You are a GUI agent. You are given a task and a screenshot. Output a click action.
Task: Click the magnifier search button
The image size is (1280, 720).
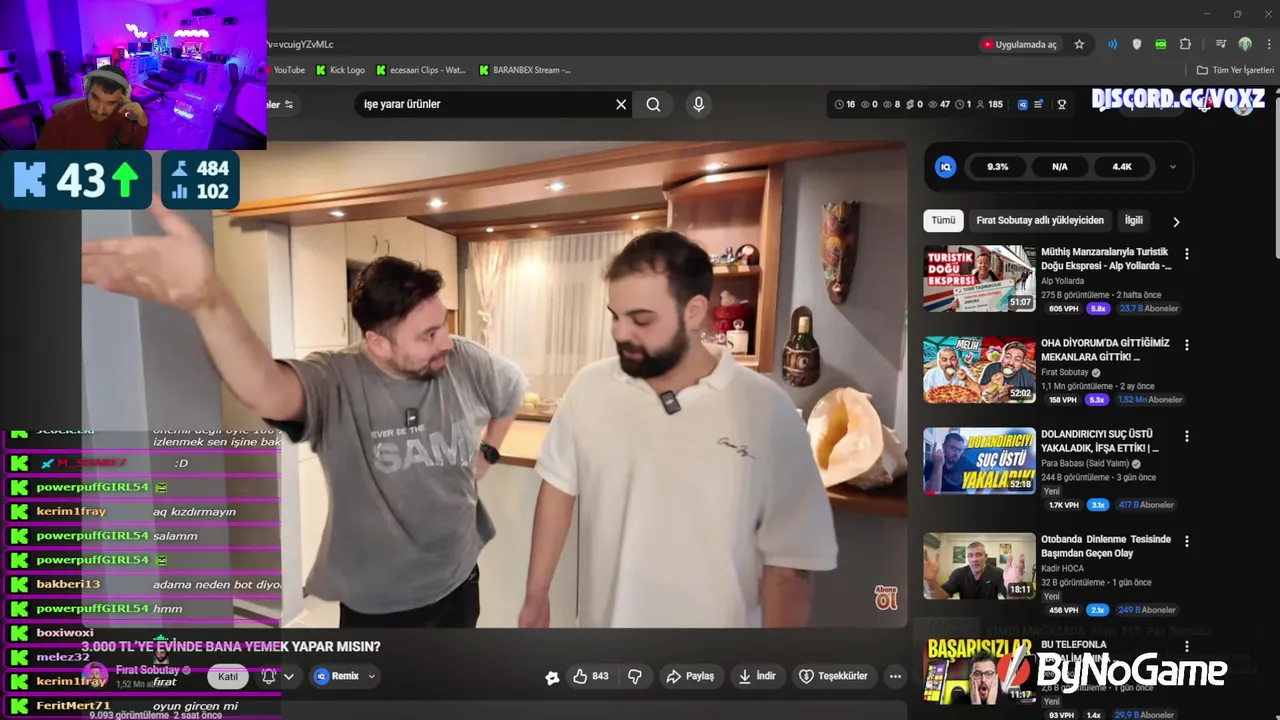coord(653,104)
